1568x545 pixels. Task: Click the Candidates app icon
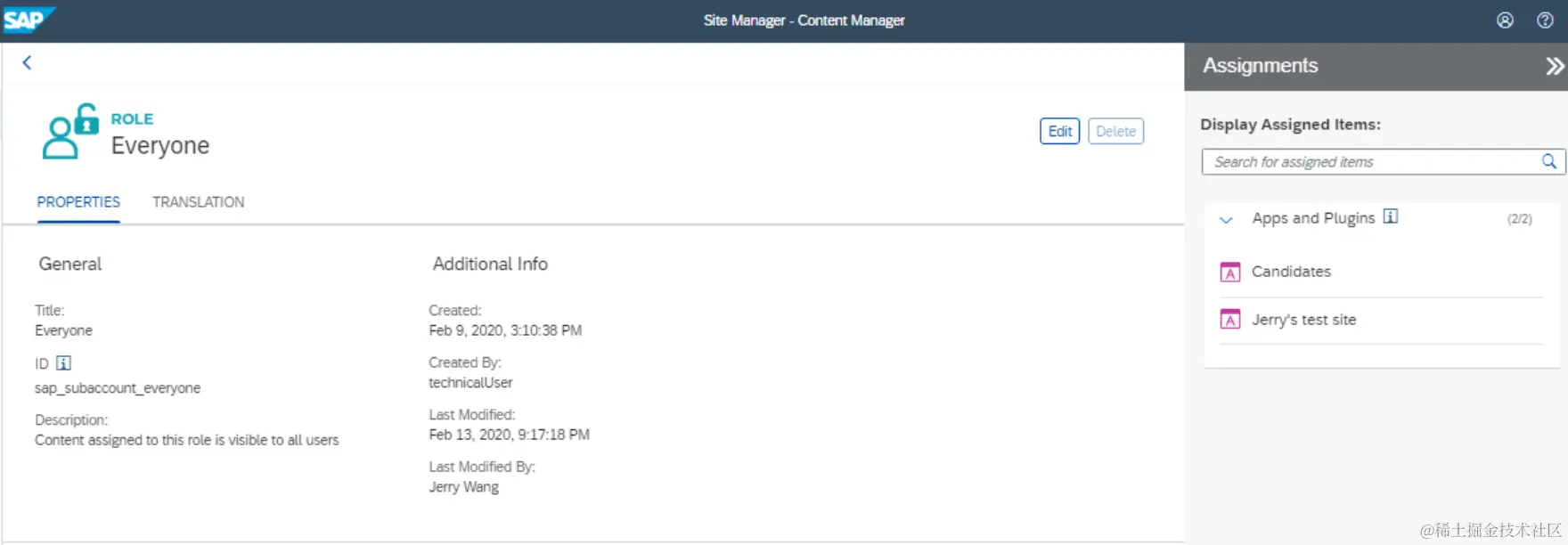(1229, 272)
